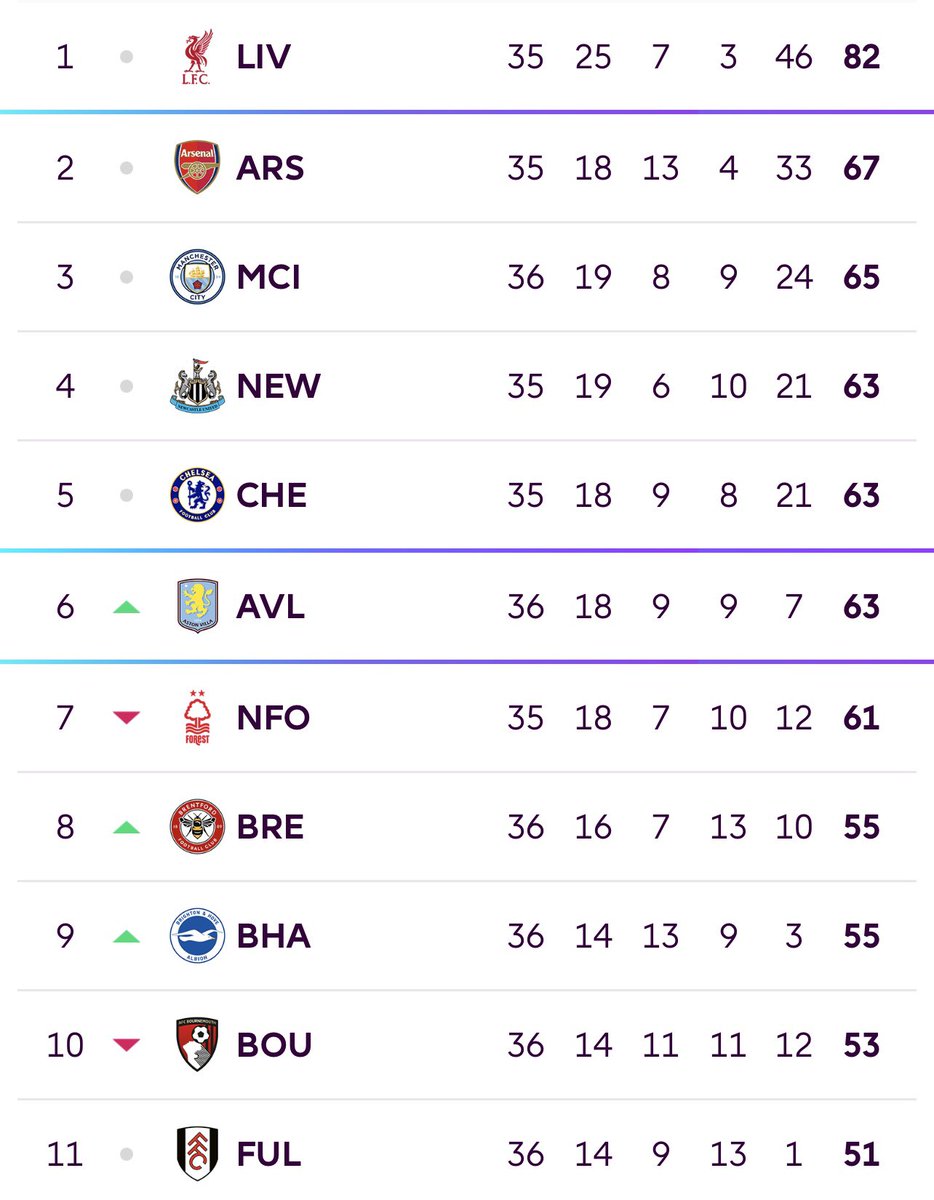934x1200 pixels.
Task: Click the red down arrow beside BOU
Action: click(x=126, y=1045)
